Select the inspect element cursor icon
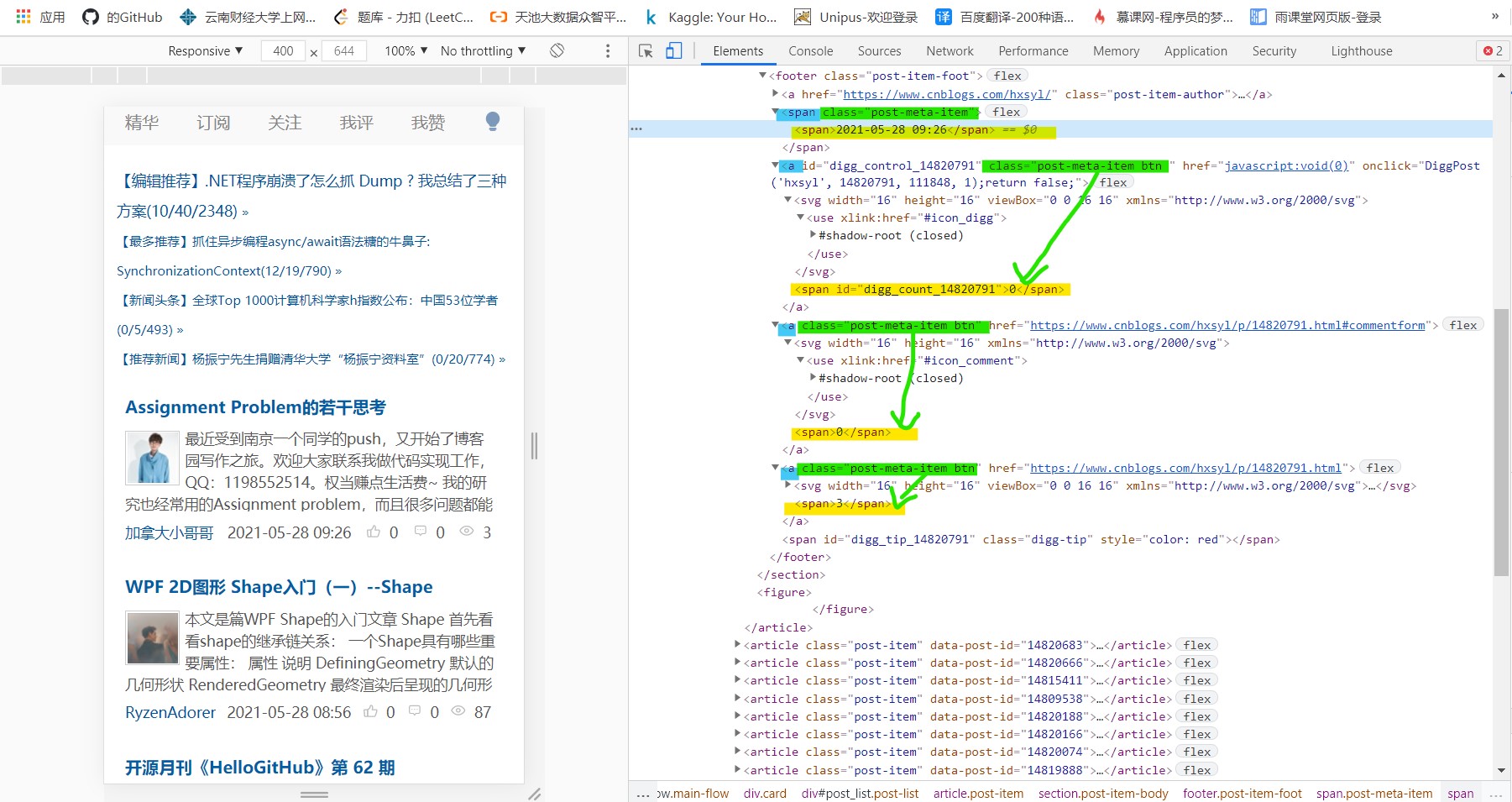This screenshot has height=802, width=1512. pyautogui.click(x=645, y=50)
